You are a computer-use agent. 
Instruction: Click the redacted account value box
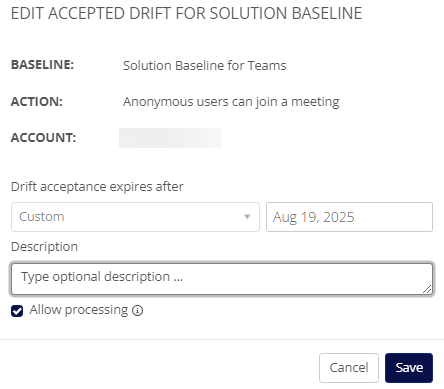170,138
